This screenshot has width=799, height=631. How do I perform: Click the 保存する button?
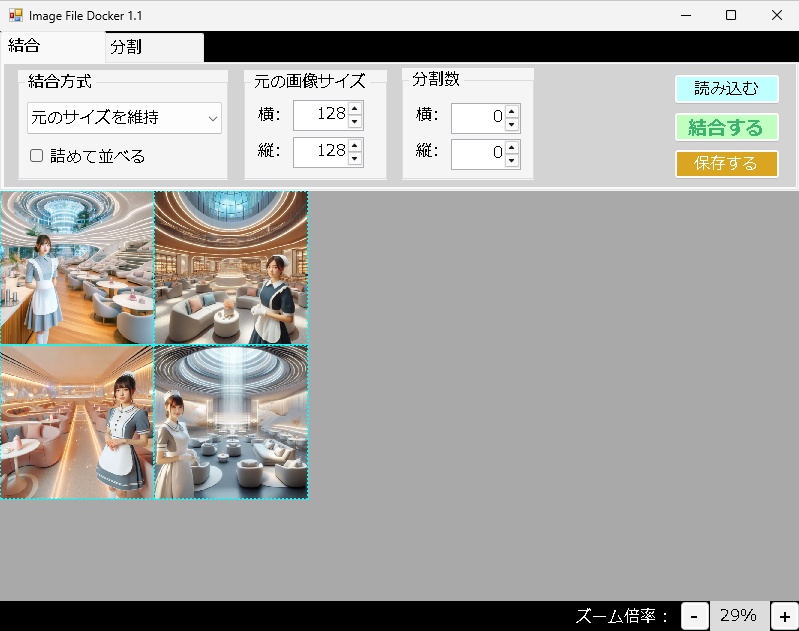727,164
